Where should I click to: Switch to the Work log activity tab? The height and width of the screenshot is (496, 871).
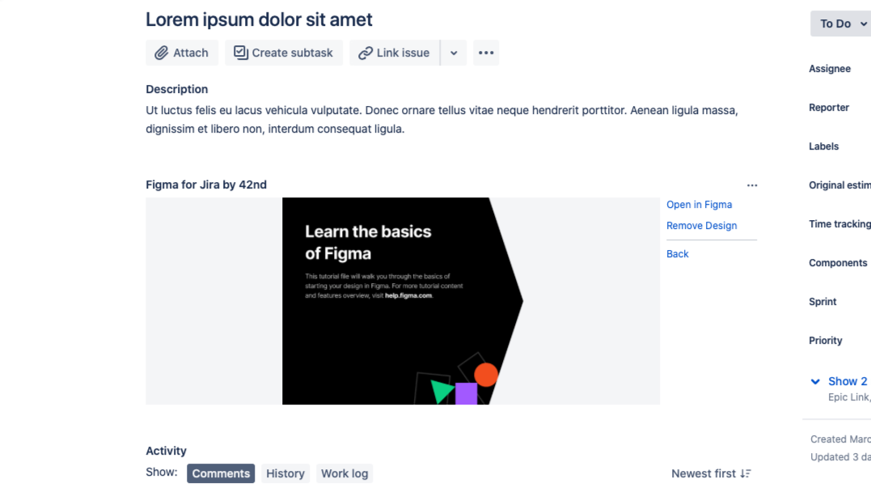[344, 473]
